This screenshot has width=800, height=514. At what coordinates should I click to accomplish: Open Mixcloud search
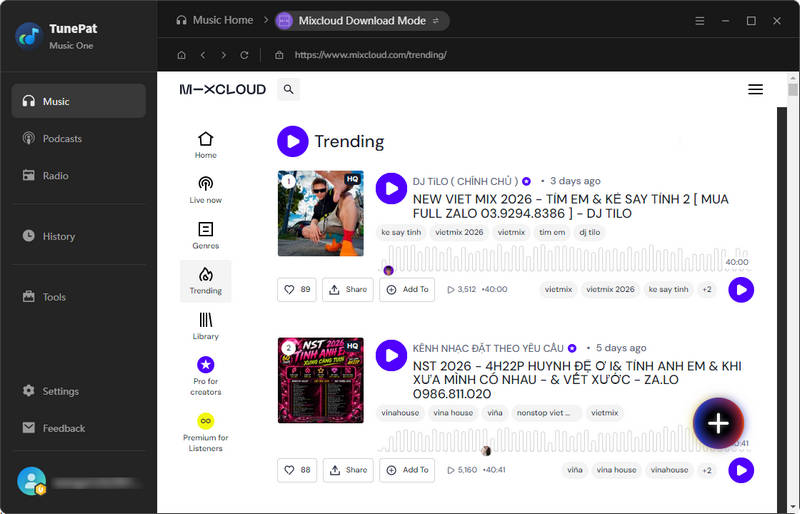[288, 89]
